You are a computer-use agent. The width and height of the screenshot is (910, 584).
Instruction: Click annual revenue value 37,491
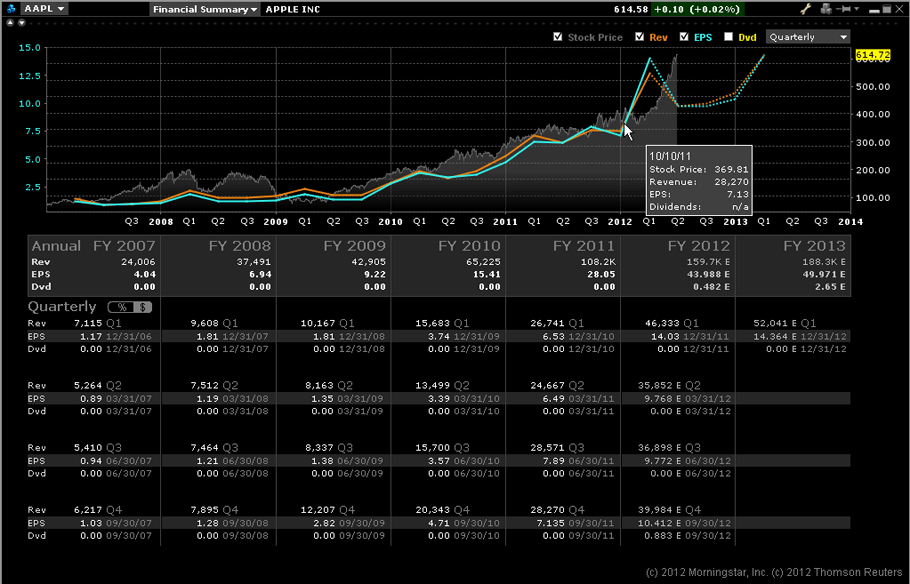click(x=254, y=262)
